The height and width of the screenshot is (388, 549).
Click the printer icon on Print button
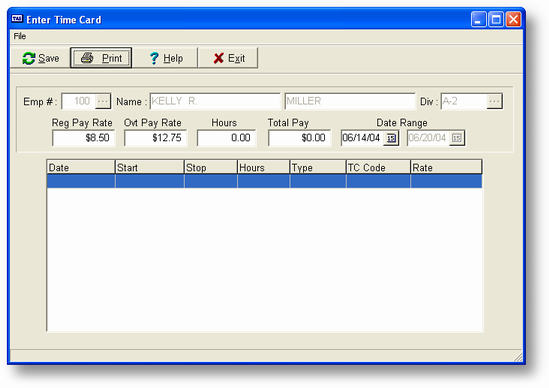[87, 58]
